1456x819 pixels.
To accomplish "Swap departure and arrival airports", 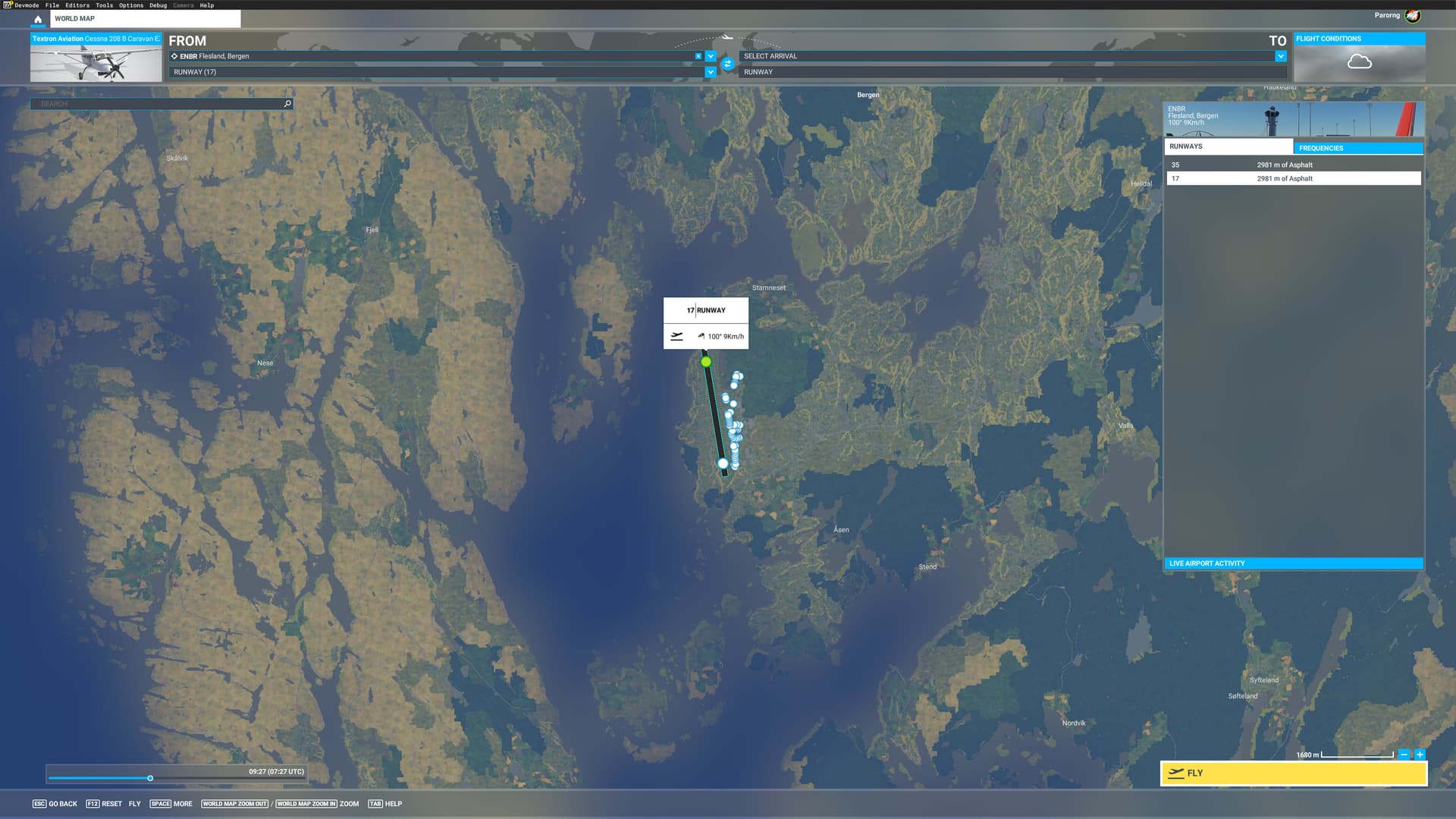I will (x=727, y=64).
